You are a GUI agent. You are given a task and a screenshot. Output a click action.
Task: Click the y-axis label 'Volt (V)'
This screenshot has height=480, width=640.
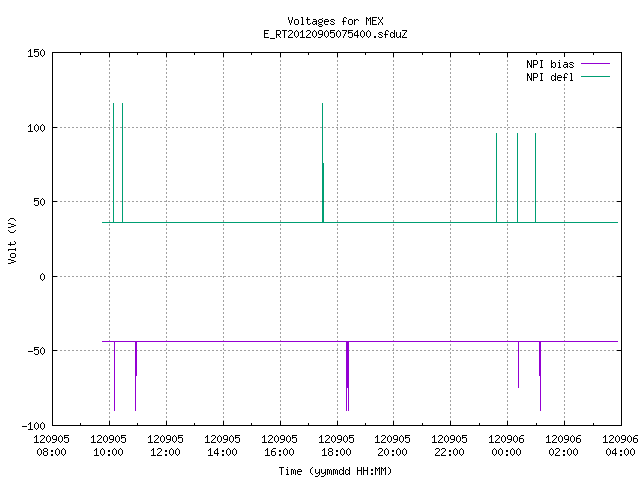point(12,240)
